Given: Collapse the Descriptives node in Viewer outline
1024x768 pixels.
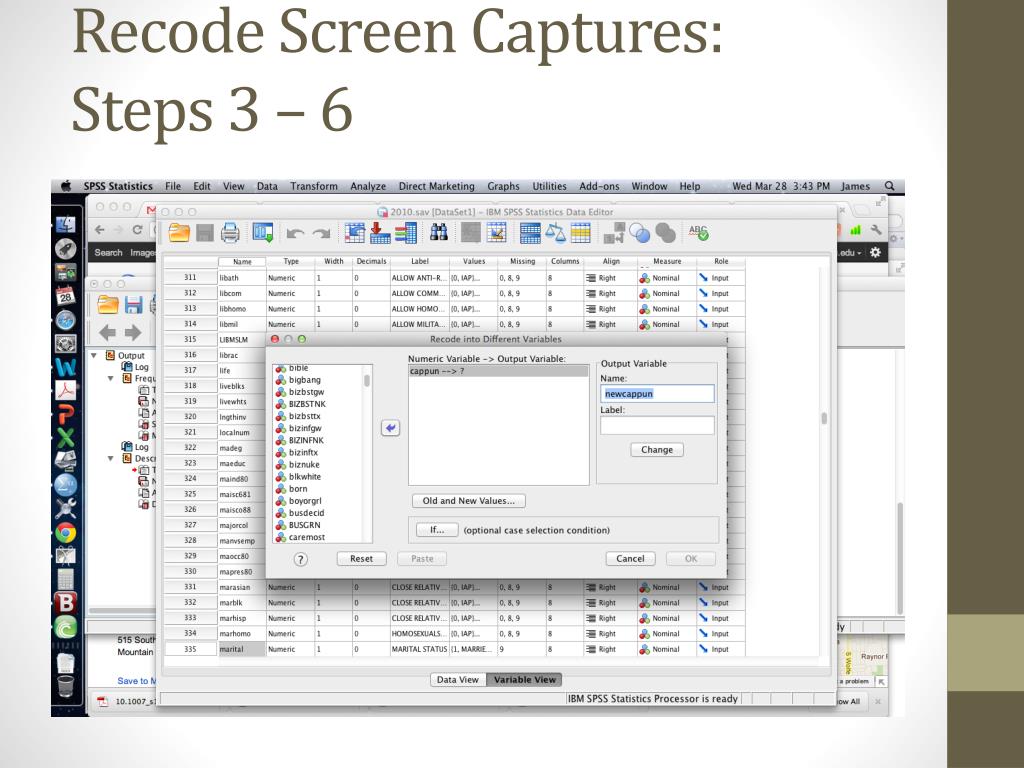Looking at the screenshot, I should (x=110, y=458).
